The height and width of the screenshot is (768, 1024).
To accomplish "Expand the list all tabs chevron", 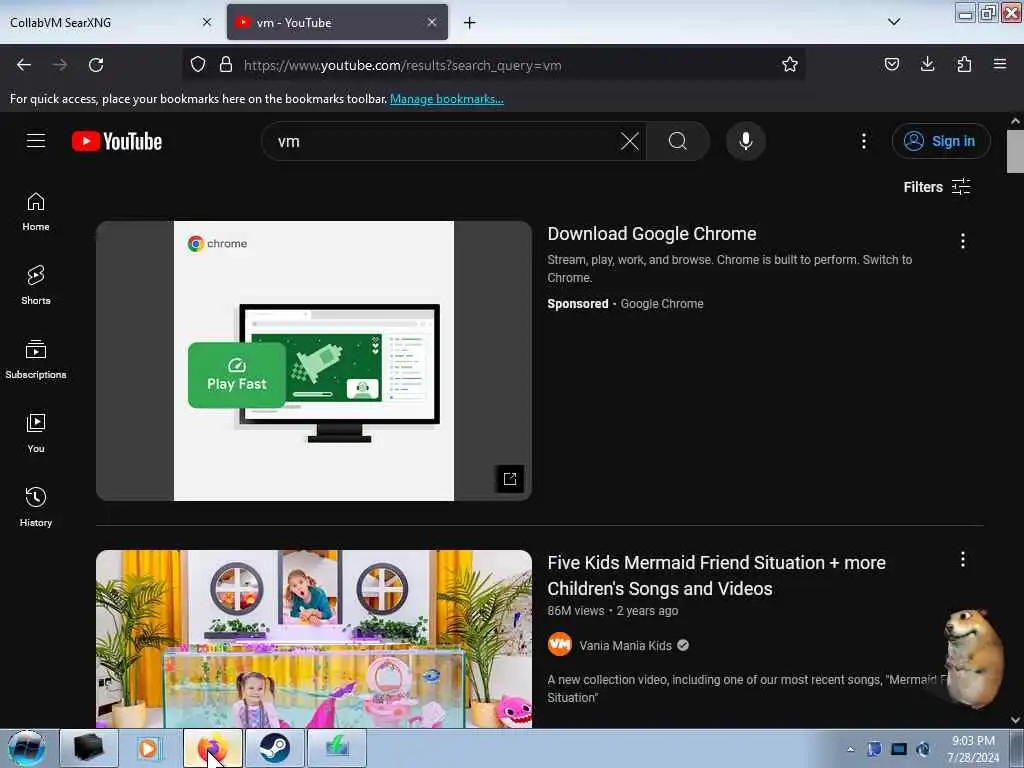I will click(x=894, y=22).
